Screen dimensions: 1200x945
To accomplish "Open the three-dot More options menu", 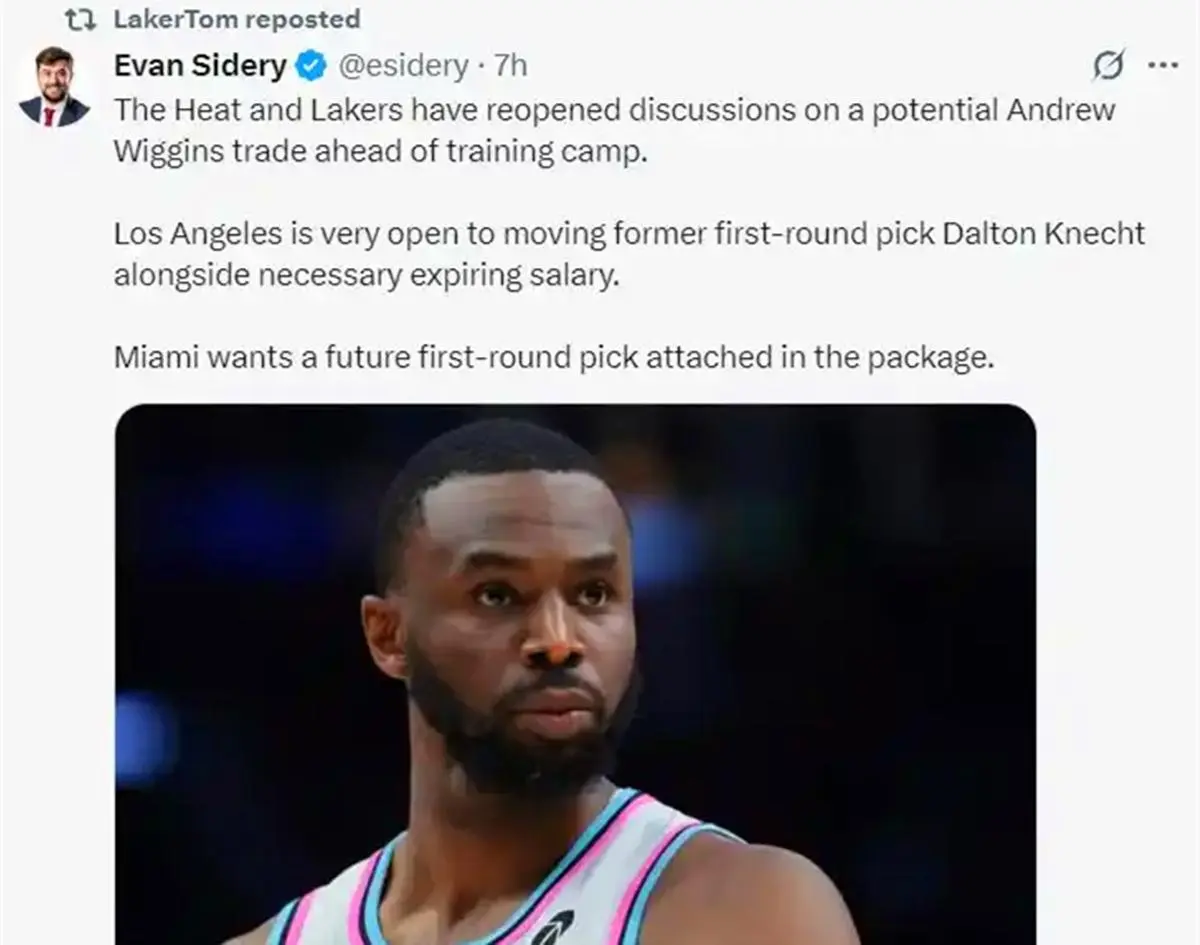I will coord(1163,66).
